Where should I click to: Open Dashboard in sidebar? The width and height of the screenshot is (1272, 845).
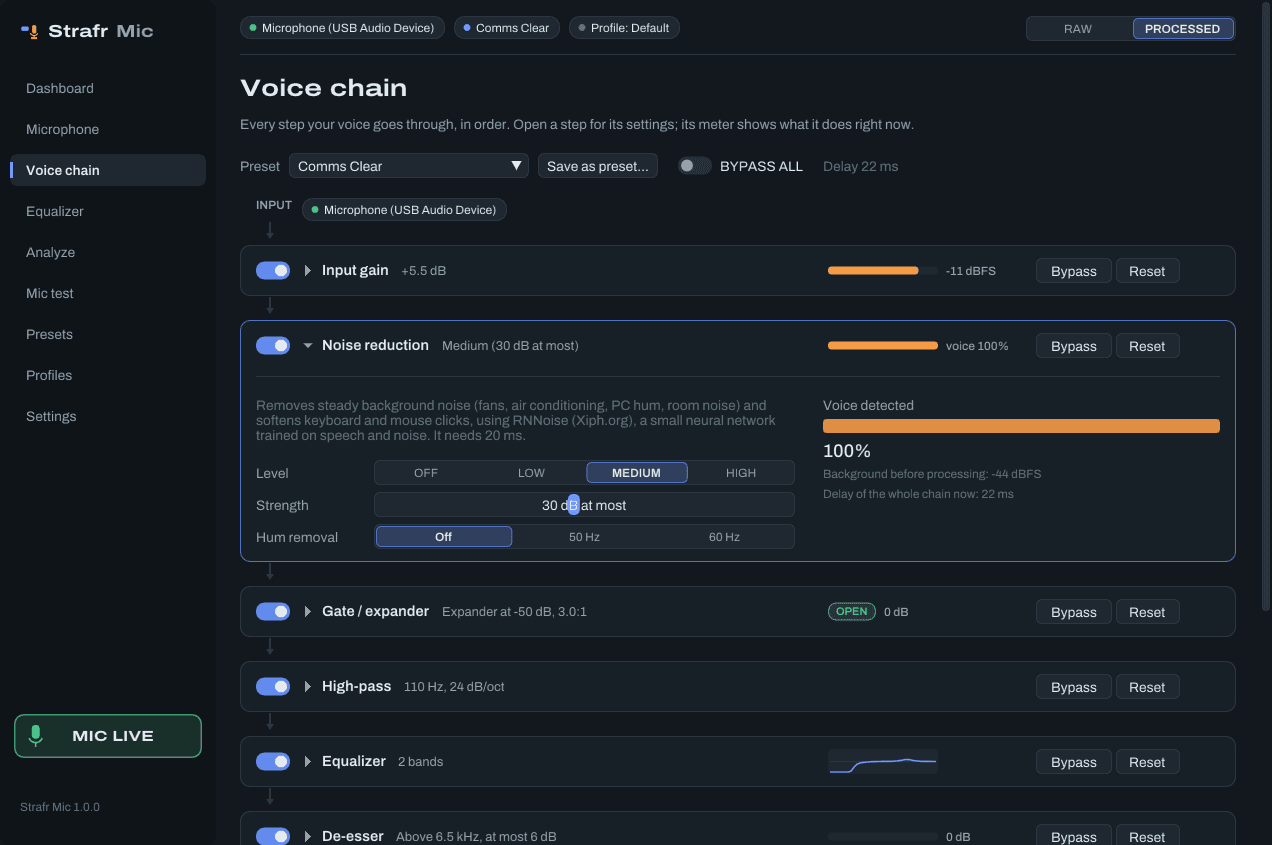point(108,88)
